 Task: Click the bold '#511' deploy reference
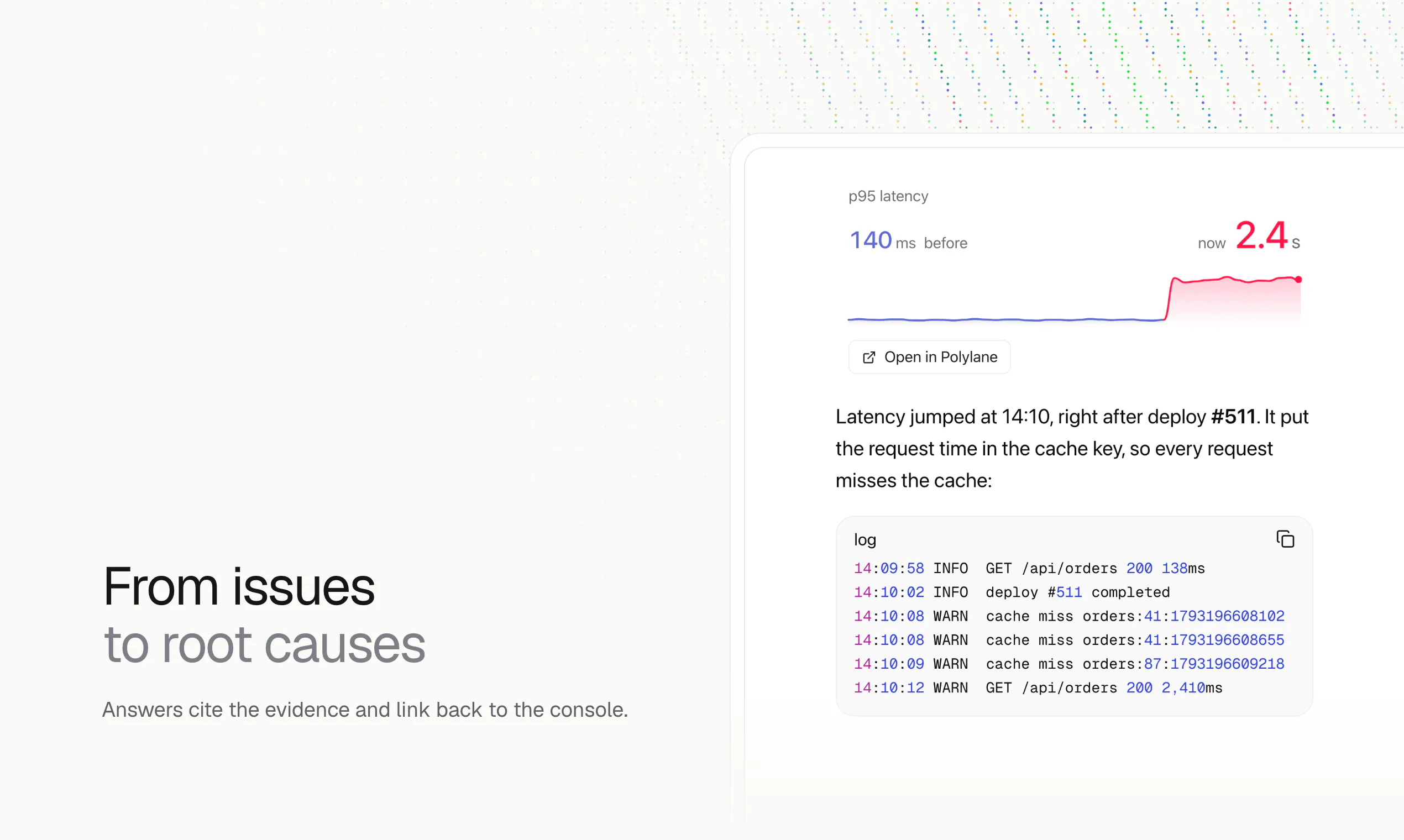(x=1233, y=417)
